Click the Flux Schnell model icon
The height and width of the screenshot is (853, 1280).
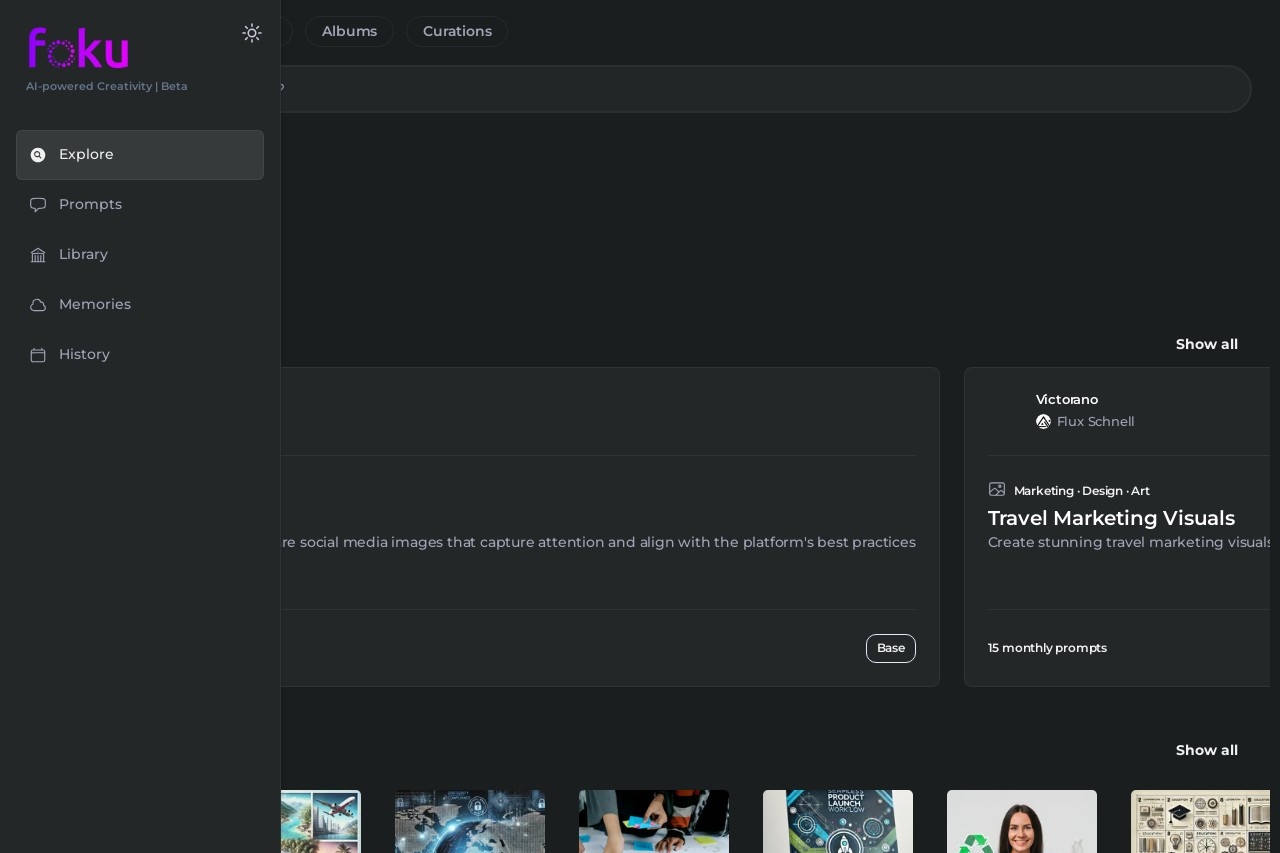coord(1043,422)
